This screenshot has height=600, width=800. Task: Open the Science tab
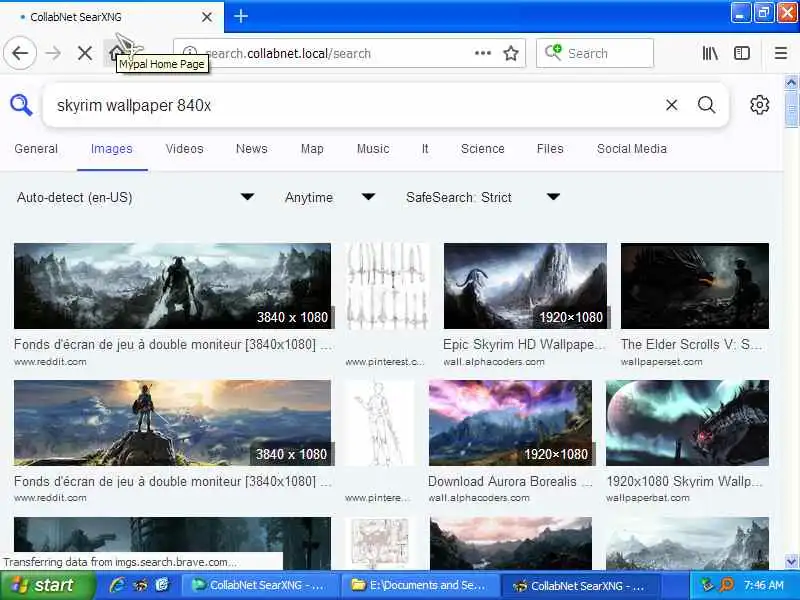[483, 149]
